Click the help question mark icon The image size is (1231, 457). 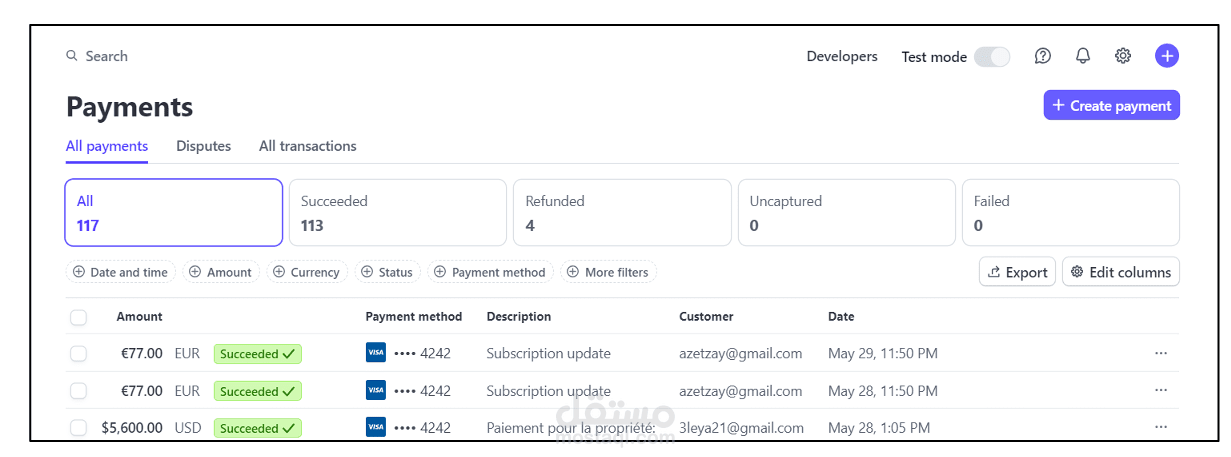click(1042, 56)
